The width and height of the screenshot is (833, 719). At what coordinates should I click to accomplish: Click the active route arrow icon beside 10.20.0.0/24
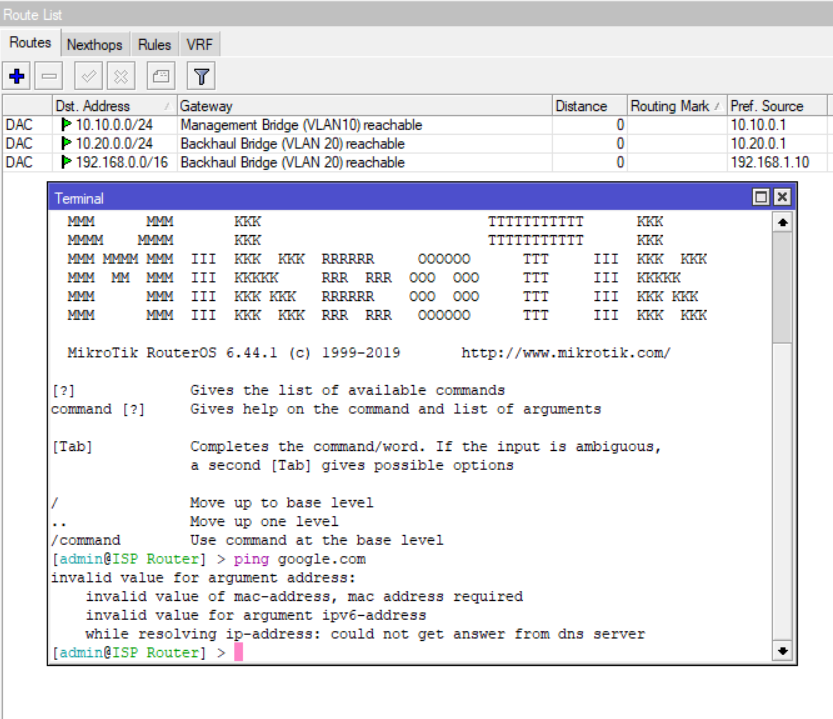tap(66, 143)
